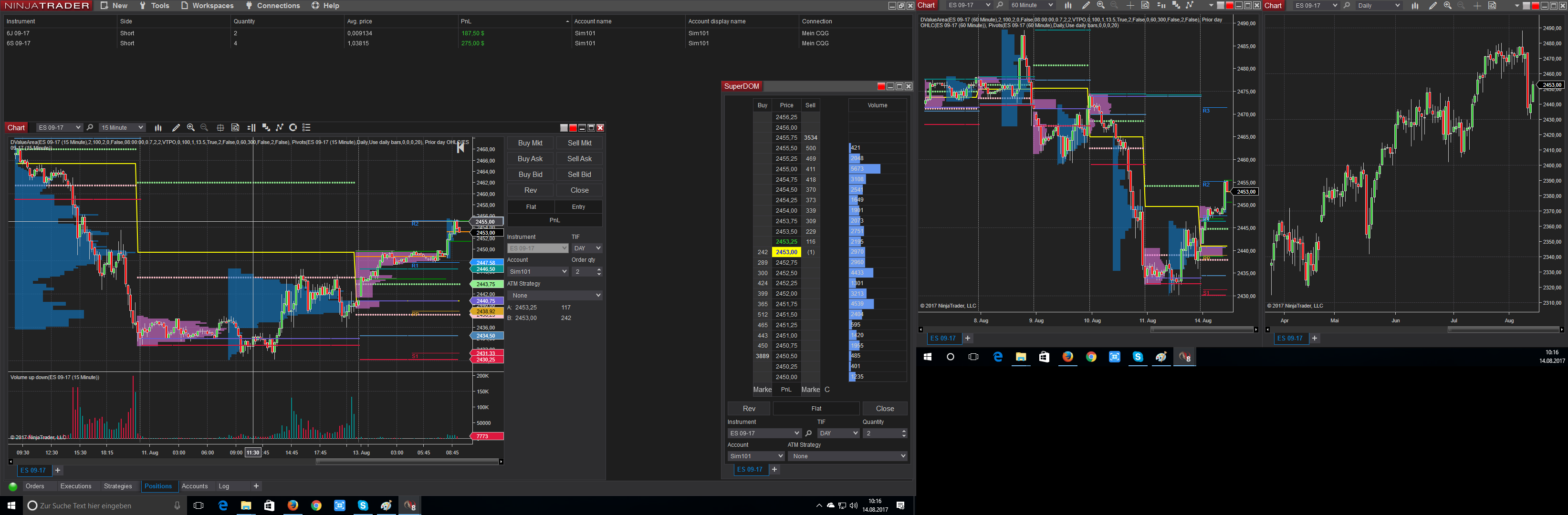Add new tab next to ES 09-17 in SuperDOM

click(x=774, y=469)
